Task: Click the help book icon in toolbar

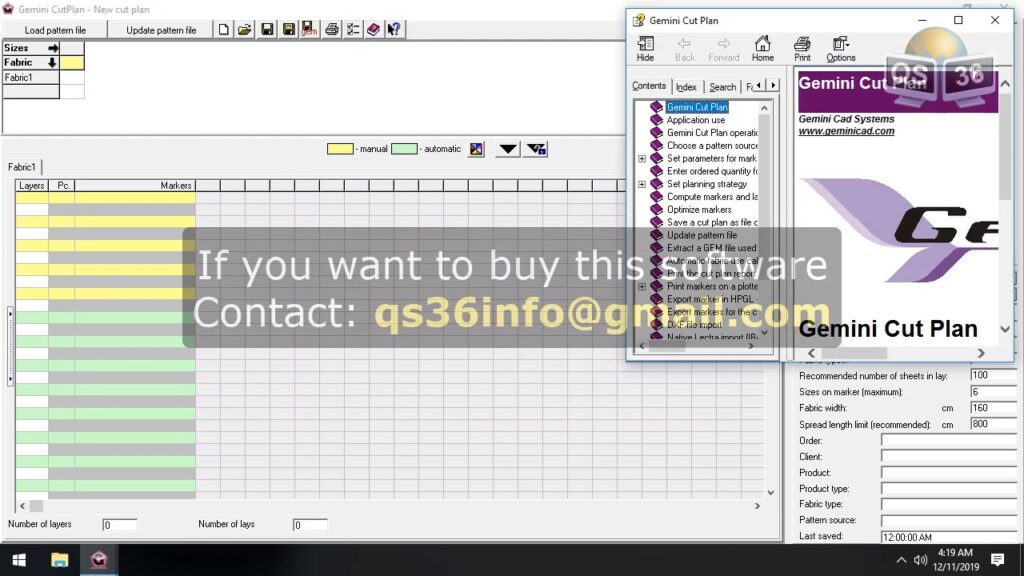Action: pos(373,29)
